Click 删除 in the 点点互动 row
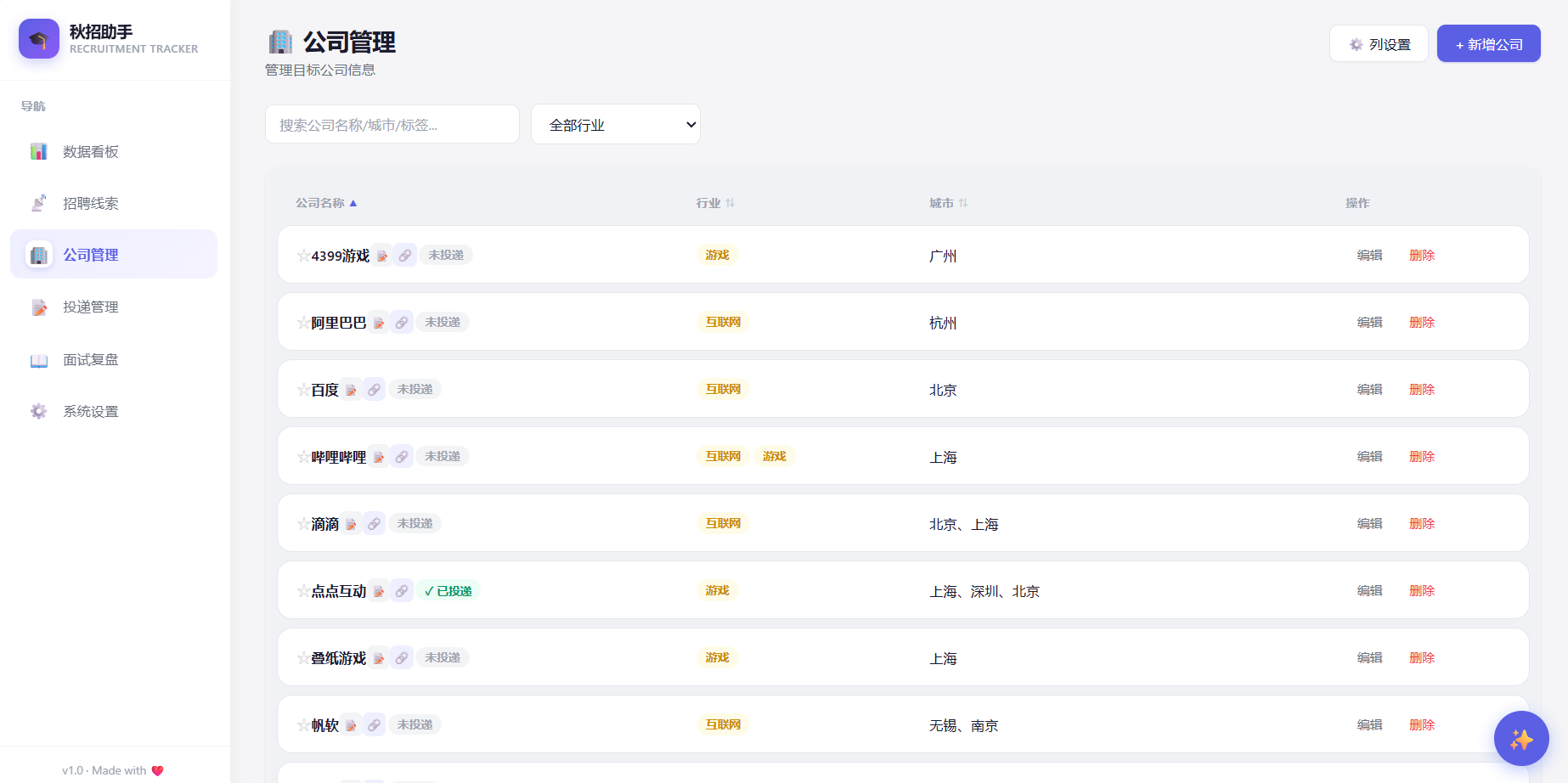This screenshot has height=783, width=1568. click(x=1422, y=590)
